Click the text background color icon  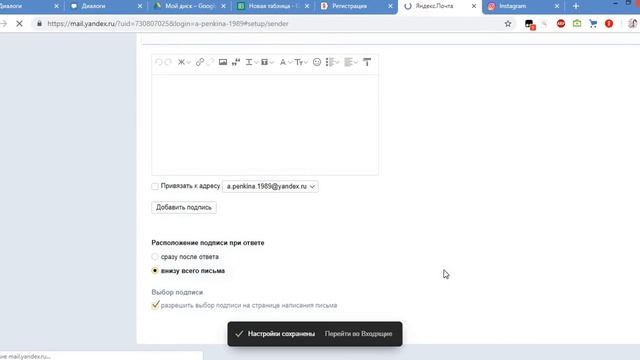[x=264, y=62]
